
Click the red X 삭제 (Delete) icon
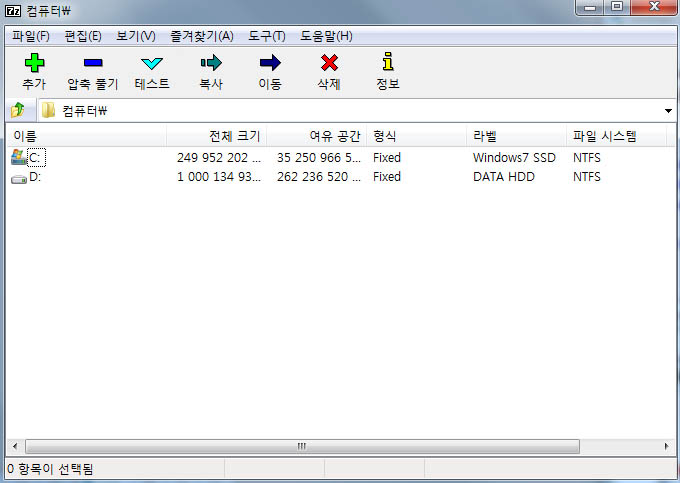(329, 63)
